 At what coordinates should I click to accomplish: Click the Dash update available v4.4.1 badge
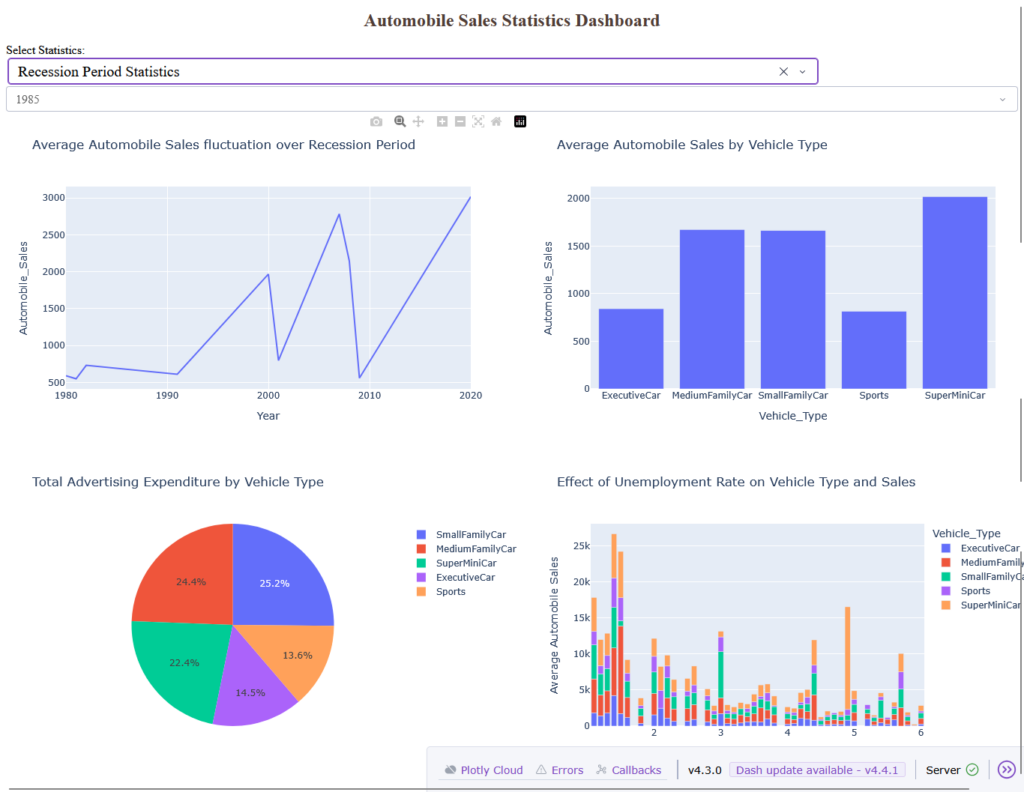pos(817,770)
